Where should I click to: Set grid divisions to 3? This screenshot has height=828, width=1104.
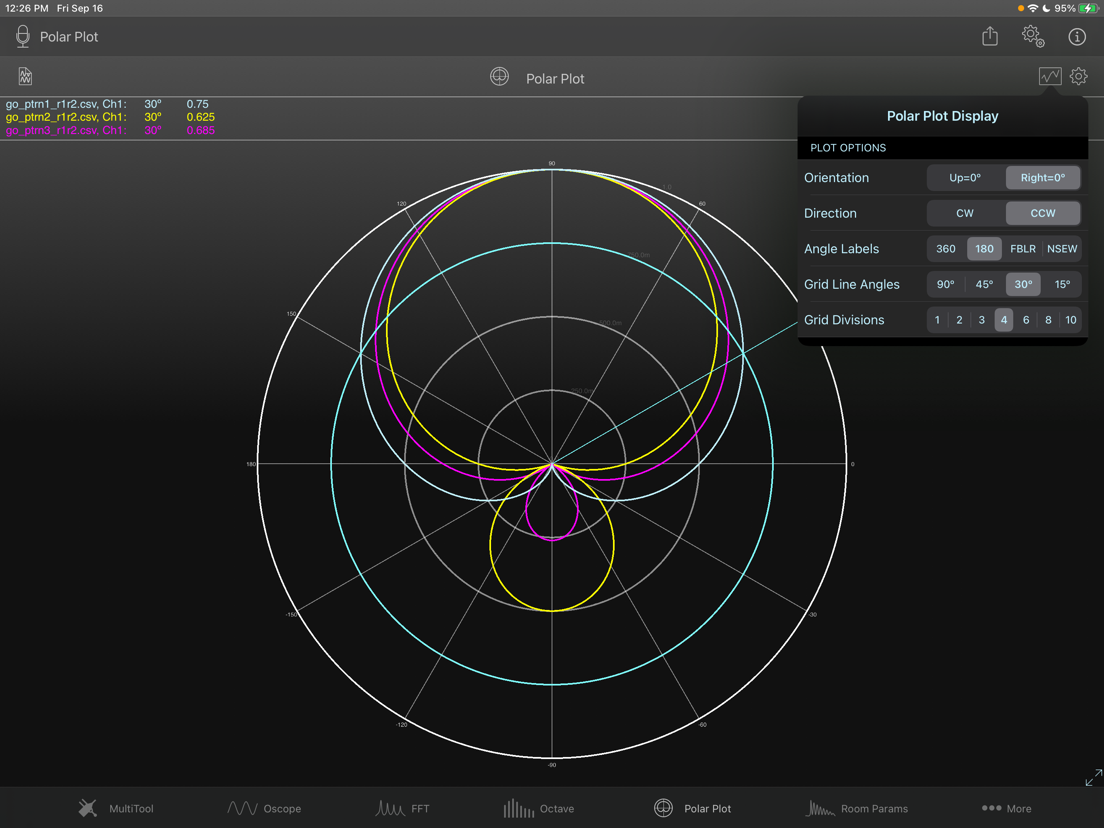click(x=981, y=320)
